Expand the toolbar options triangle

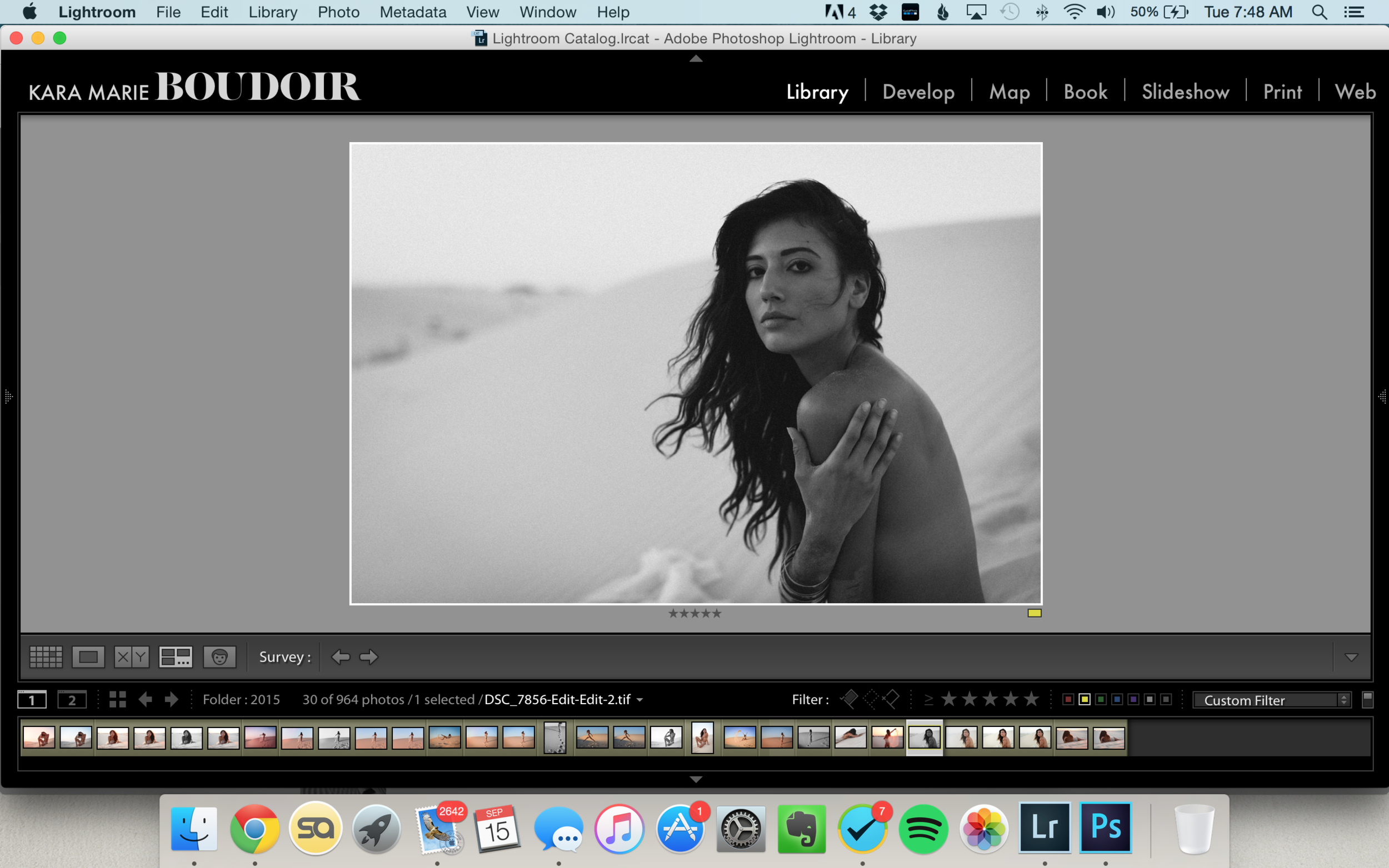[x=1351, y=658]
